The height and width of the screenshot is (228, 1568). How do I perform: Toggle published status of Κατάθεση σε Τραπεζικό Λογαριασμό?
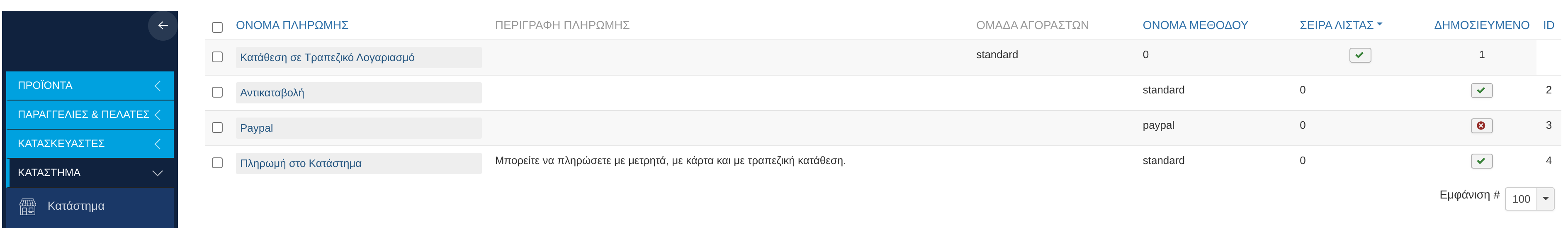click(x=1359, y=56)
